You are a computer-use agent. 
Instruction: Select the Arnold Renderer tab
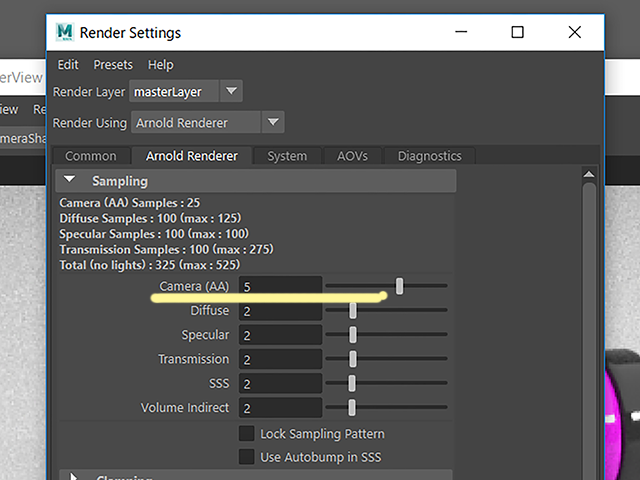(191, 156)
